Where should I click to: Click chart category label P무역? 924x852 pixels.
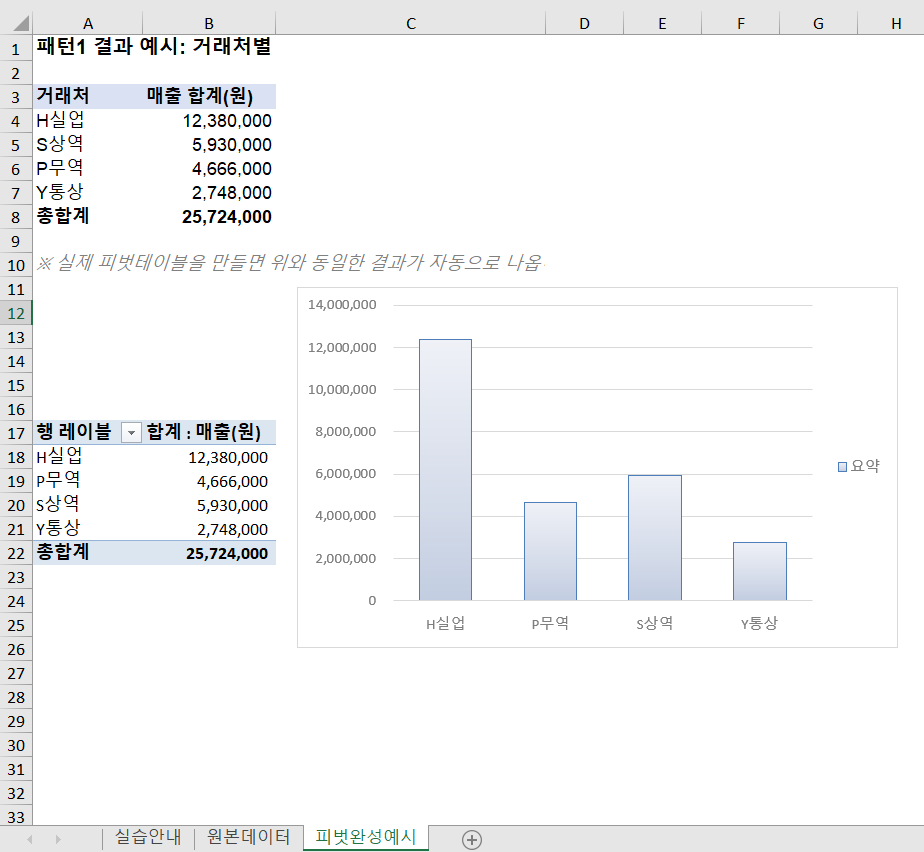click(x=550, y=623)
